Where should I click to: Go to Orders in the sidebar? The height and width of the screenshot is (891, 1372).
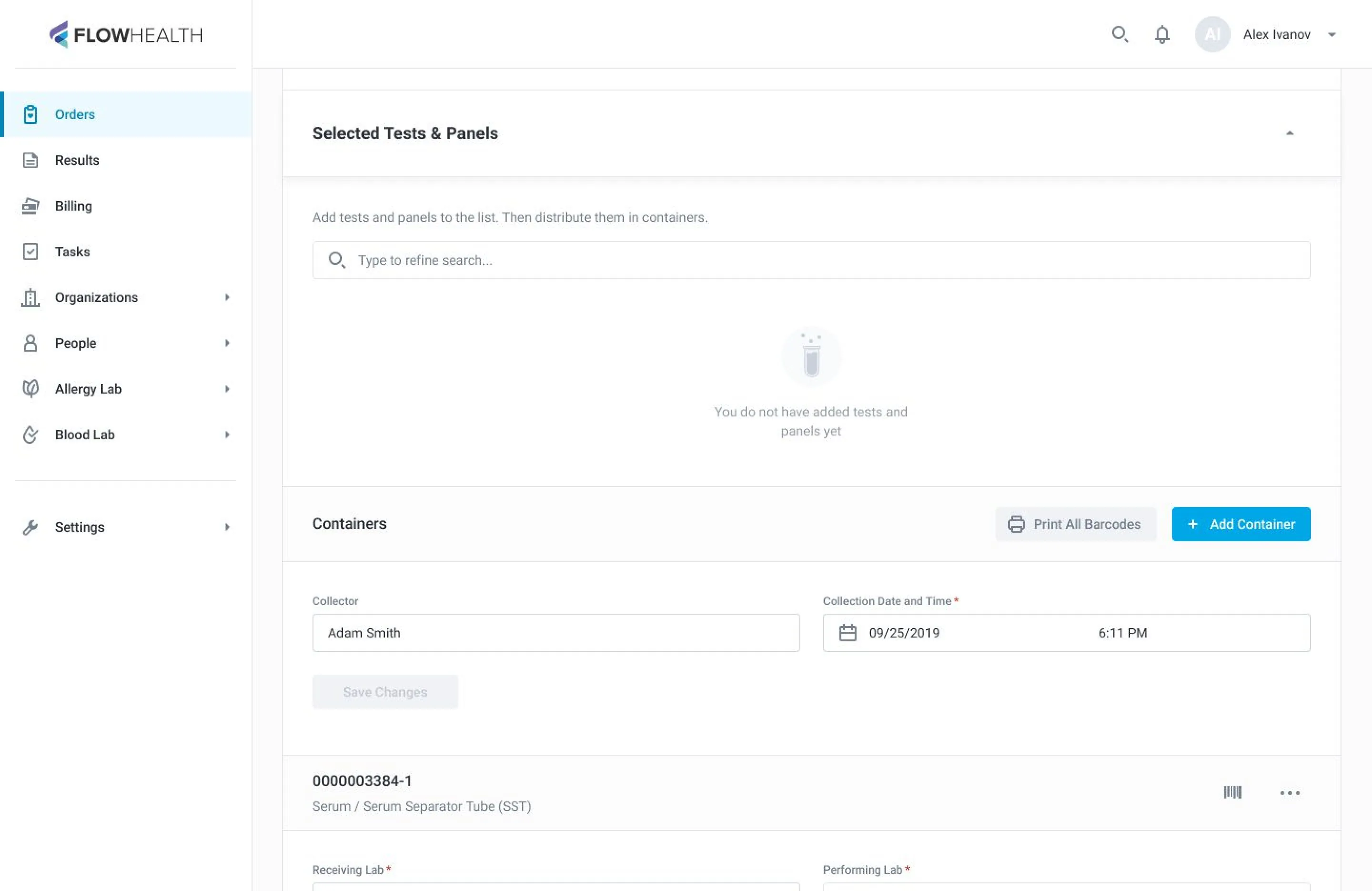tap(127, 114)
